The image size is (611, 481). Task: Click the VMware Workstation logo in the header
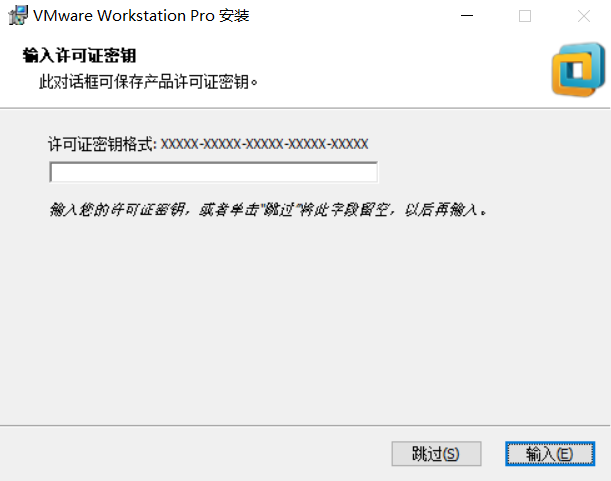[x=578, y=69]
